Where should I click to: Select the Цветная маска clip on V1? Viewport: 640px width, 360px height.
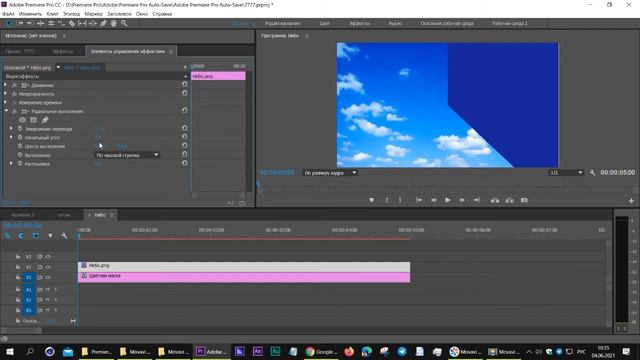[244, 278]
